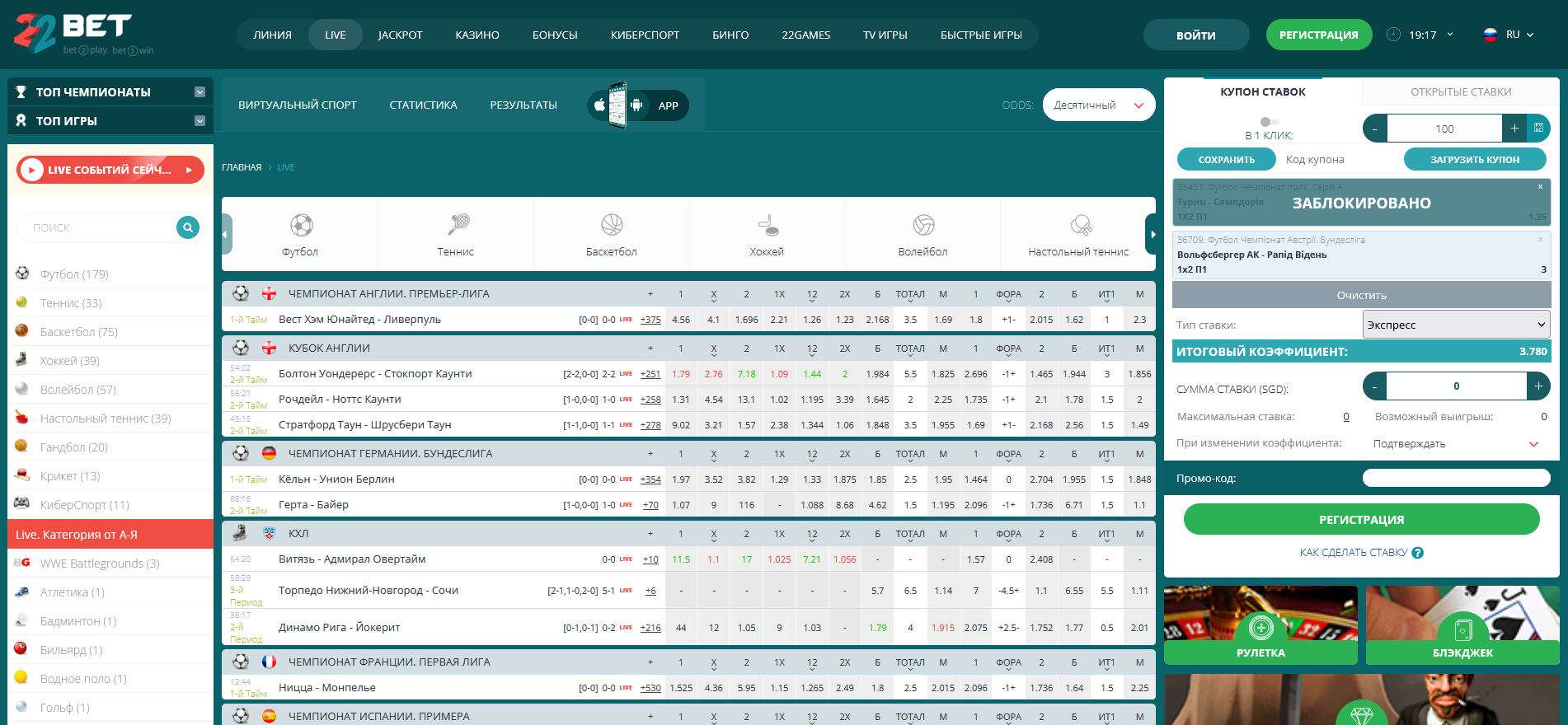The width and height of the screenshot is (1568, 725).
Task: Click the promo code input field
Action: click(1456, 479)
